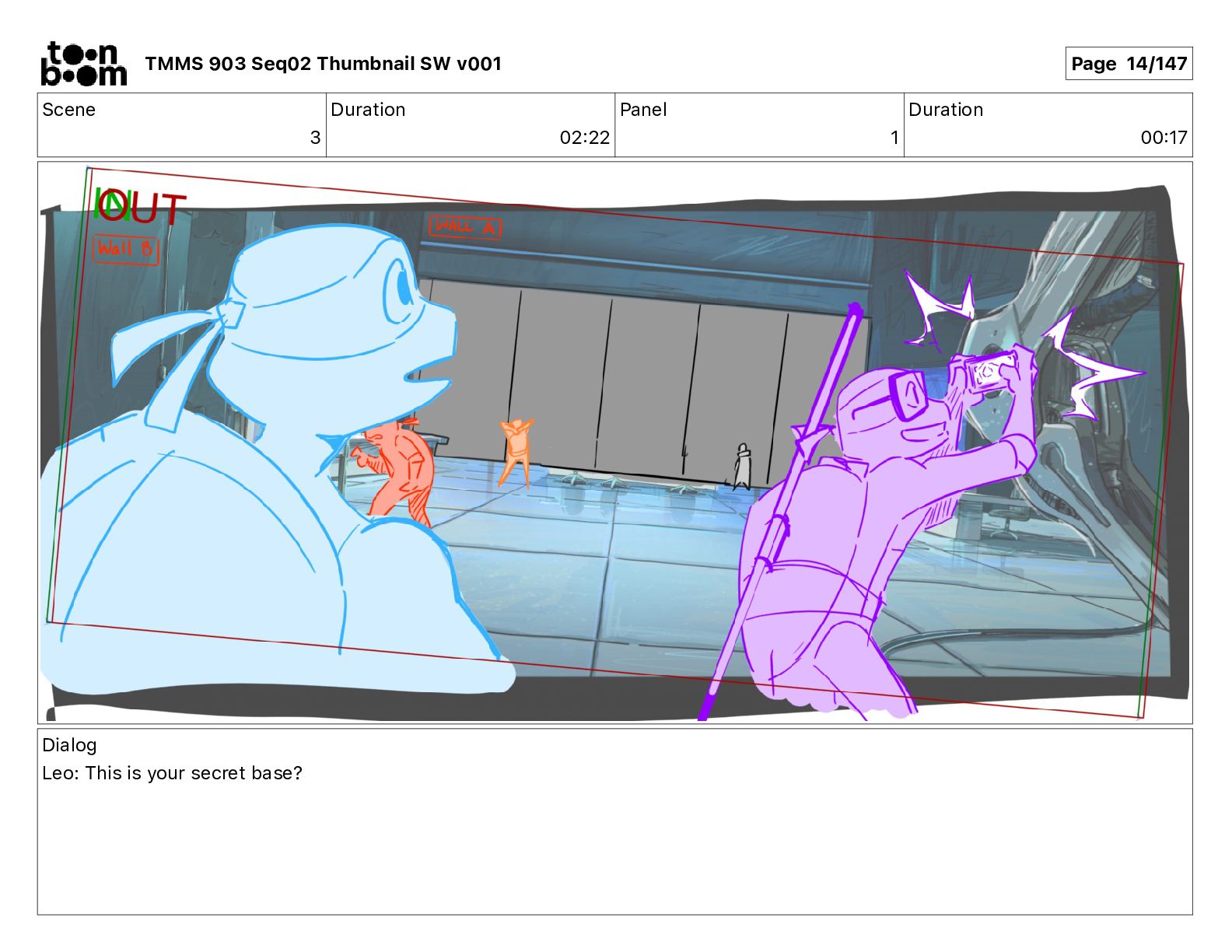Click the 'Panel' header label
The image size is (1232, 952).
pos(643,110)
